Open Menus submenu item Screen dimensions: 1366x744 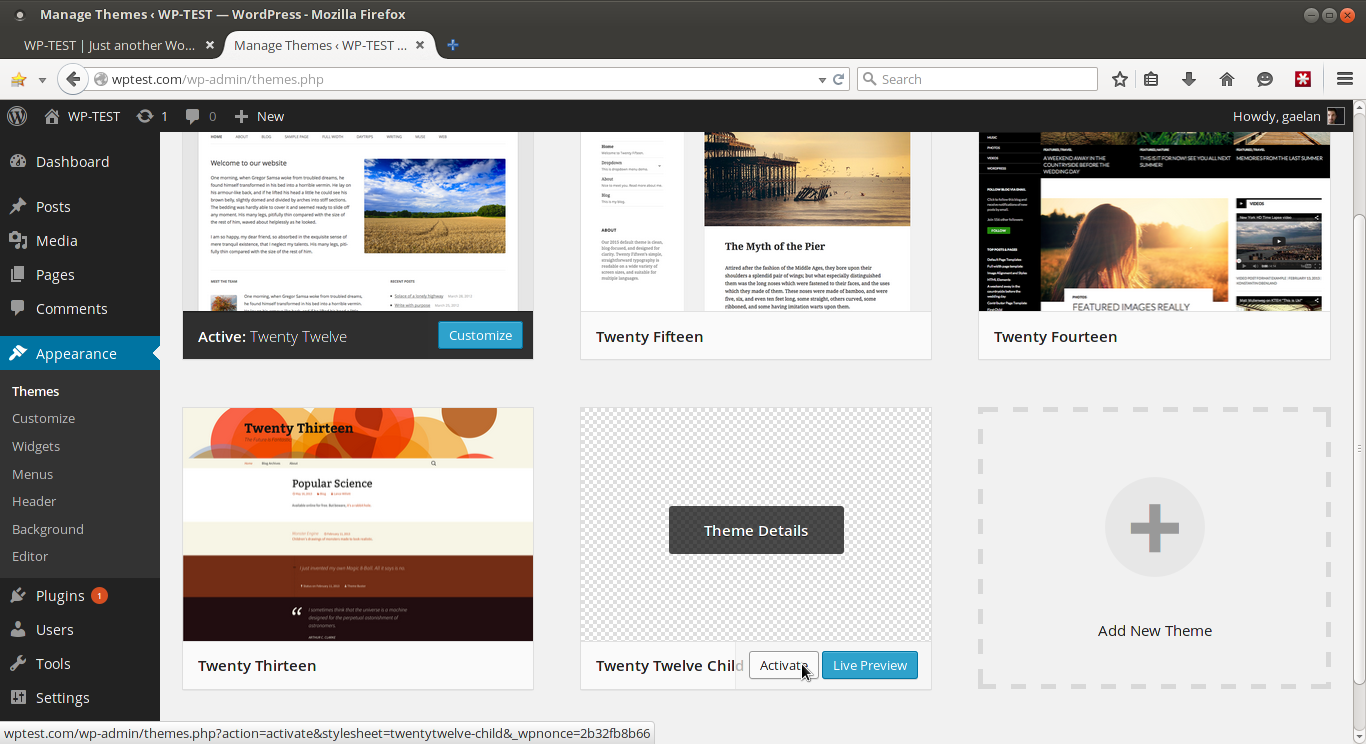pyautogui.click(x=33, y=474)
